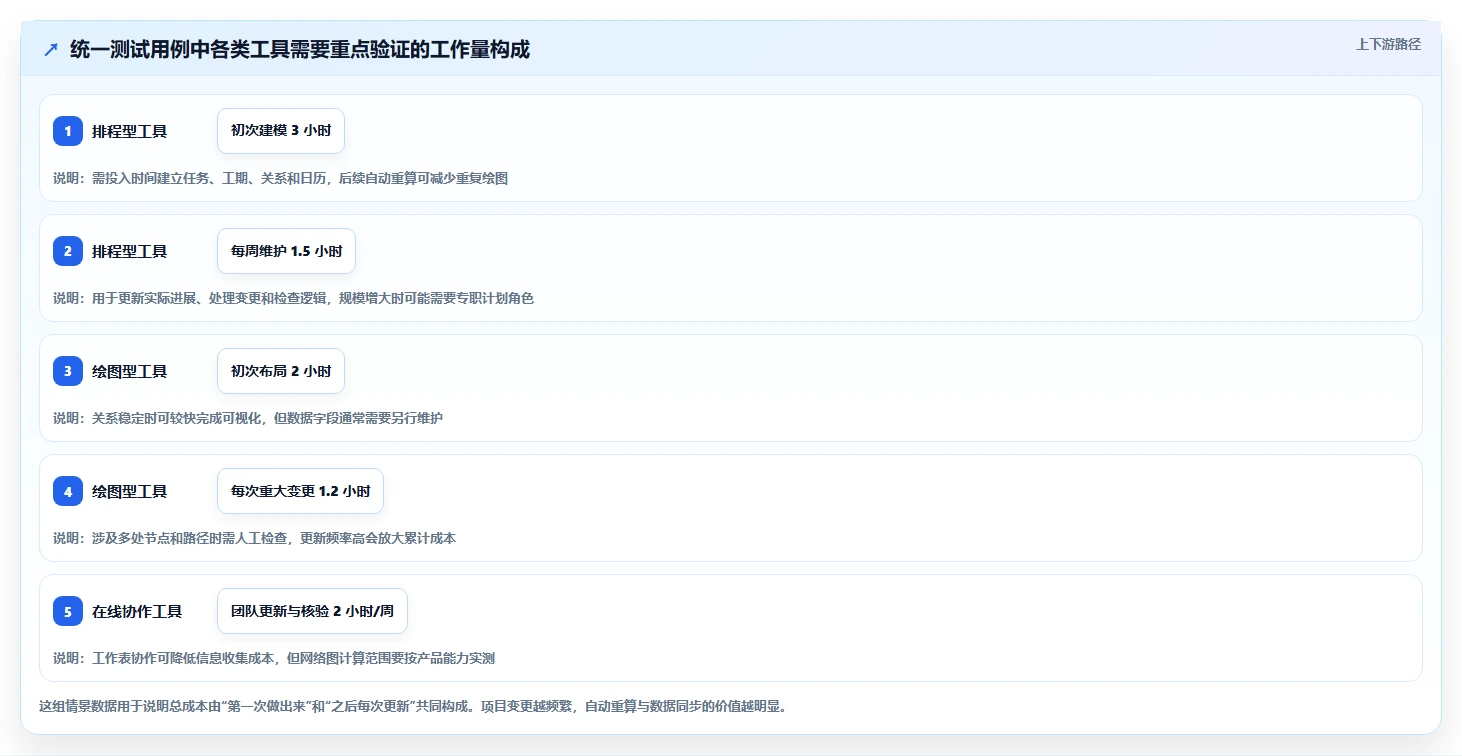This screenshot has width=1462, height=756.
Task: Click 排程型工具 label in card 1
Action: pos(129,131)
